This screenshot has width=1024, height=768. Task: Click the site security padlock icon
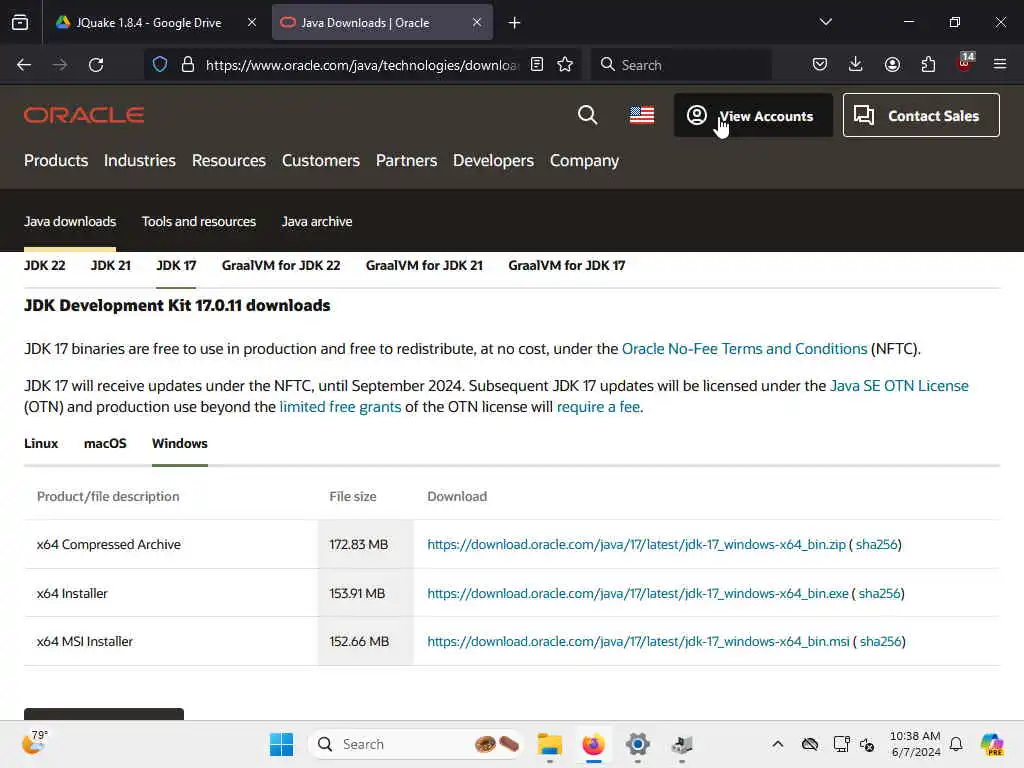pos(187,64)
